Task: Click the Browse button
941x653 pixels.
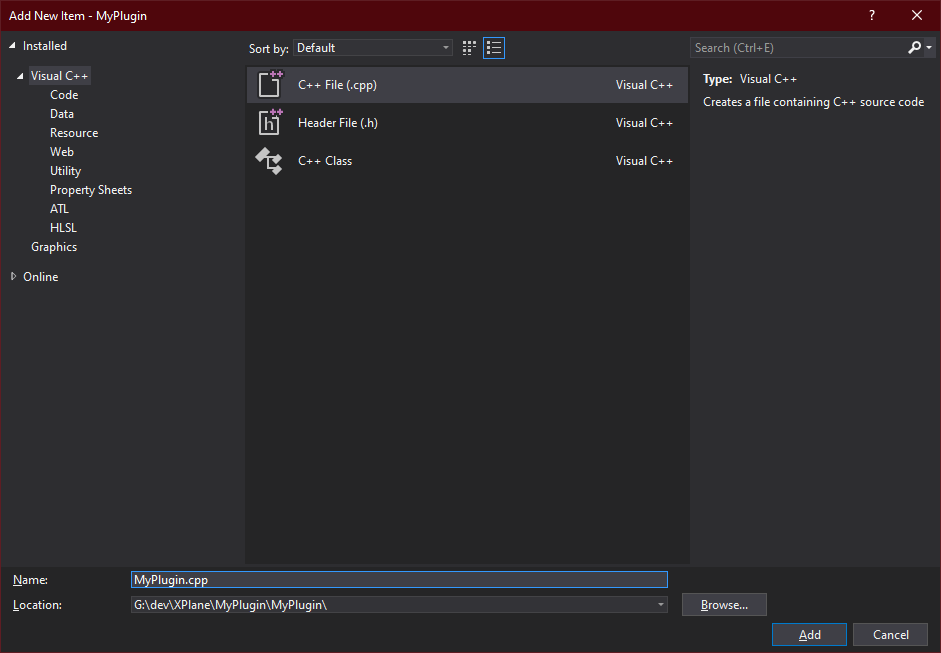Action: [723, 604]
